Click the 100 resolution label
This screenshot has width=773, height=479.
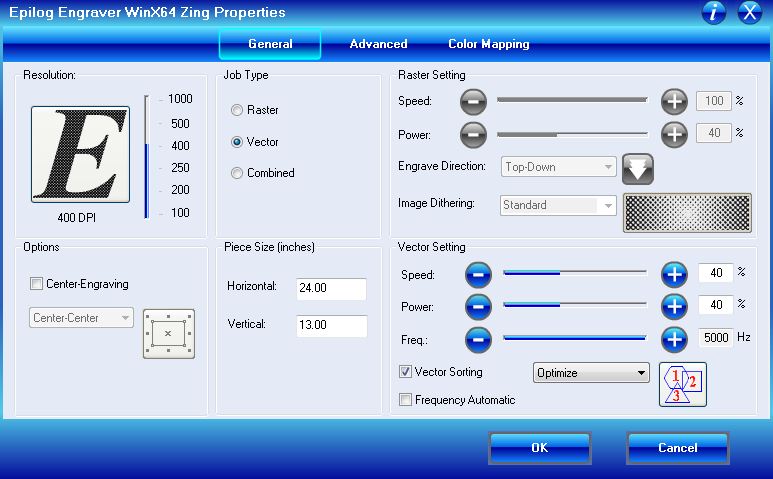(180, 212)
